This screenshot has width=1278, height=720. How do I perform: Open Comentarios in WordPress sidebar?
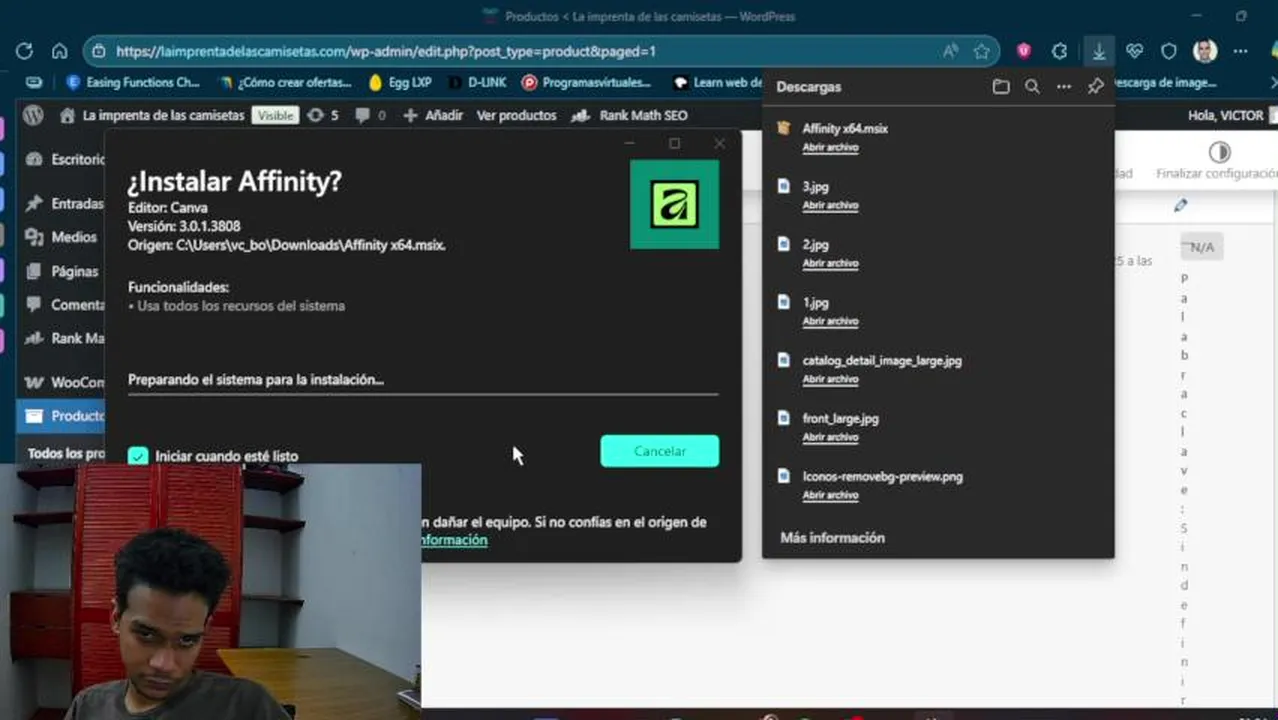pos(64,304)
